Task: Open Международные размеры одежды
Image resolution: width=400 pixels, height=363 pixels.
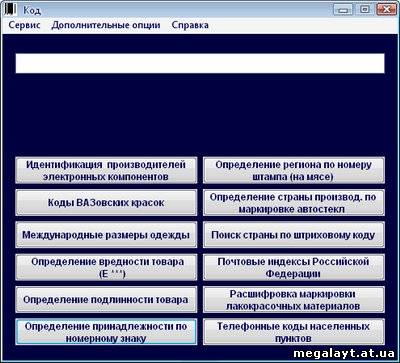Action: (x=106, y=235)
